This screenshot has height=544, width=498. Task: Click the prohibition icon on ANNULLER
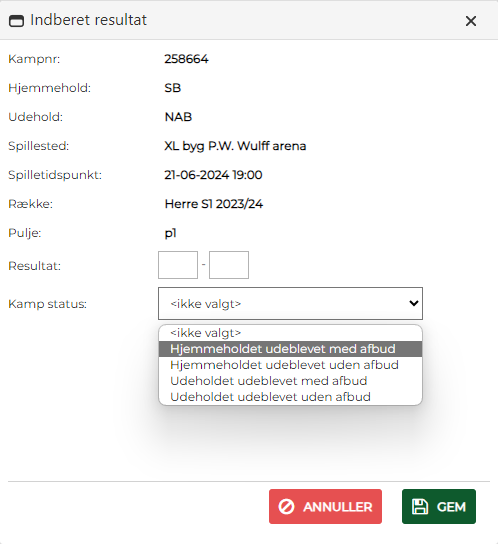click(286, 507)
